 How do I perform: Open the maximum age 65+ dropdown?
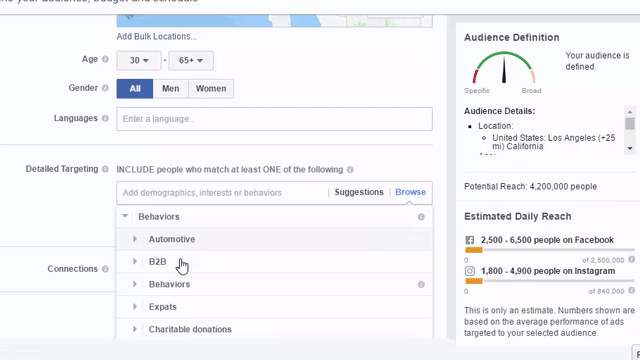[x=191, y=60]
